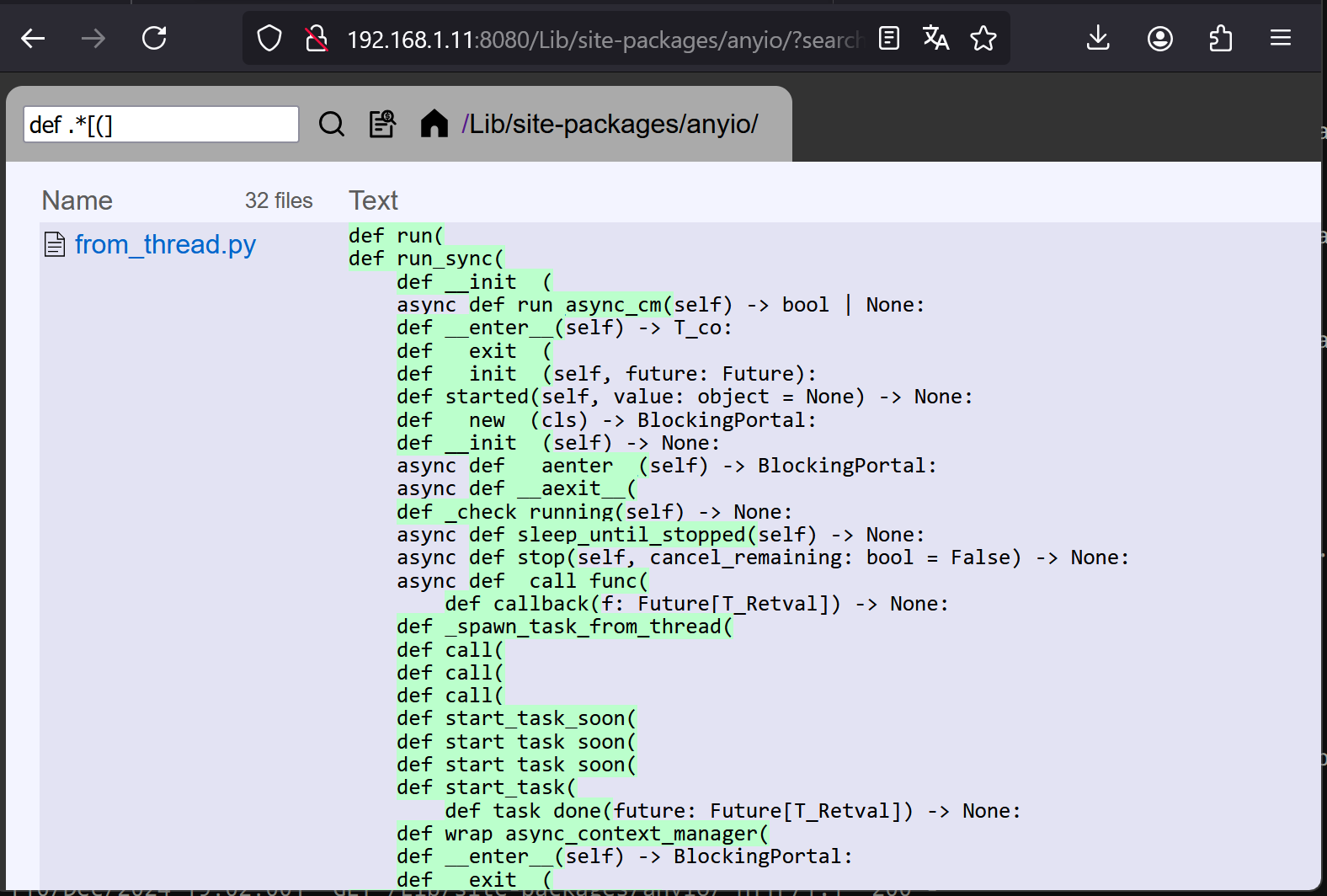The image size is (1327, 896).
Task: Click the 'def run(' result line
Action: tap(396, 236)
